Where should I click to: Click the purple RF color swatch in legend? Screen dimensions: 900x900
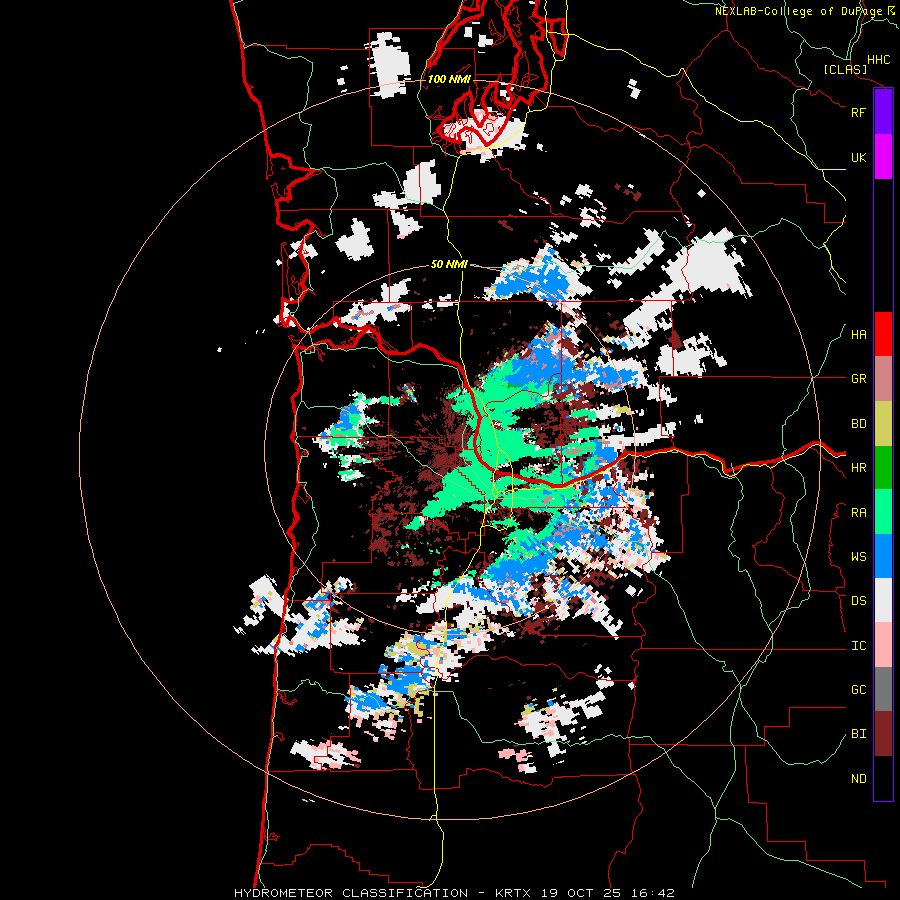[883, 112]
